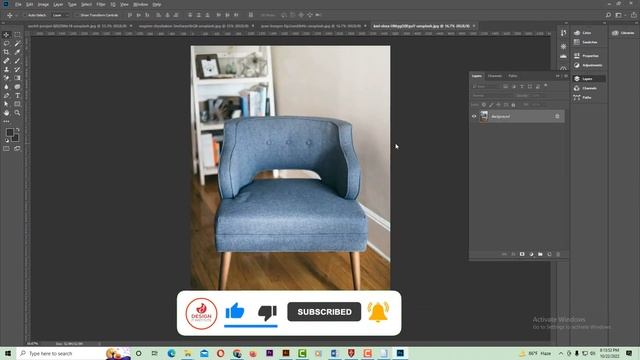The height and width of the screenshot is (360, 640).
Task: Open the layer filter Kind dropdown
Action: click(486, 86)
